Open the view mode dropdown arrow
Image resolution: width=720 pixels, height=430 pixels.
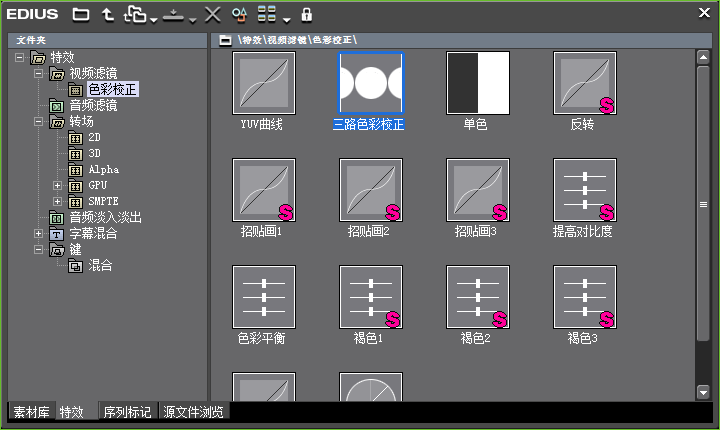(x=287, y=18)
